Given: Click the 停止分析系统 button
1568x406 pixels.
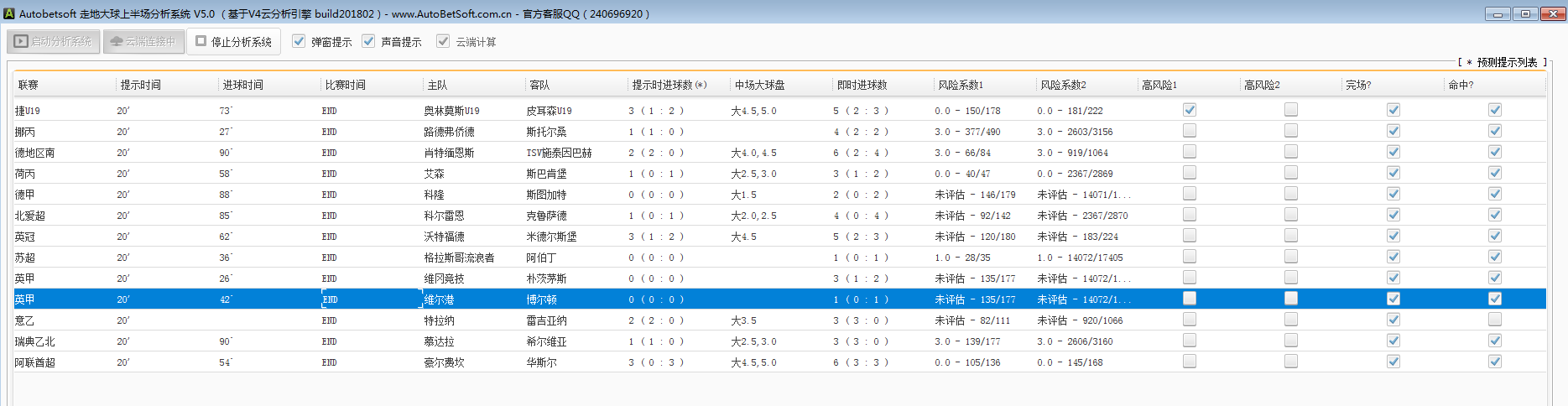Looking at the screenshot, I should [x=232, y=41].
